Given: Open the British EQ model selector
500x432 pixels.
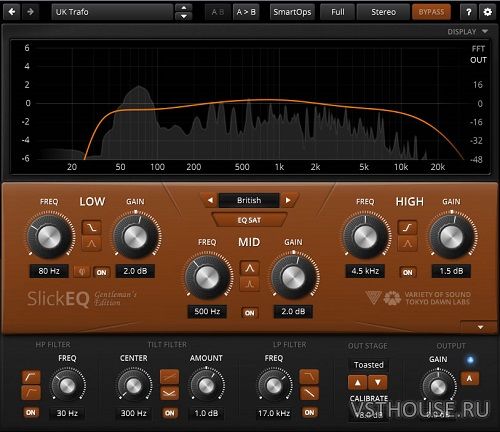Looking at the screenshot, I should point(249,200).
